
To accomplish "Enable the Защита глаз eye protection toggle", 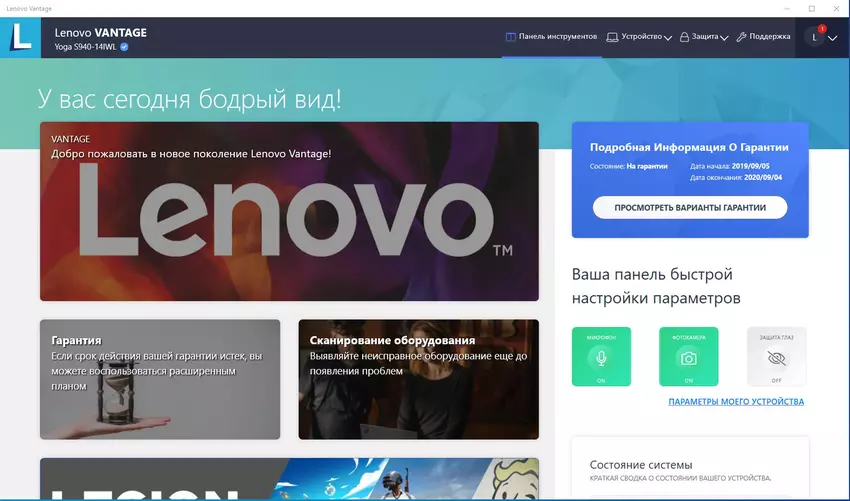I will click(x=776, y=357).
